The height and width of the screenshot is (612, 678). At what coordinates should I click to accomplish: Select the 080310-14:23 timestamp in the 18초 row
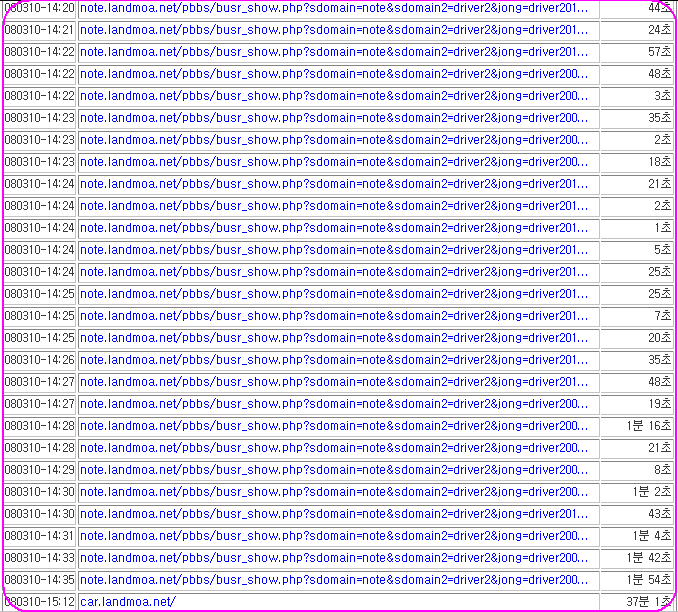point(40,162)
